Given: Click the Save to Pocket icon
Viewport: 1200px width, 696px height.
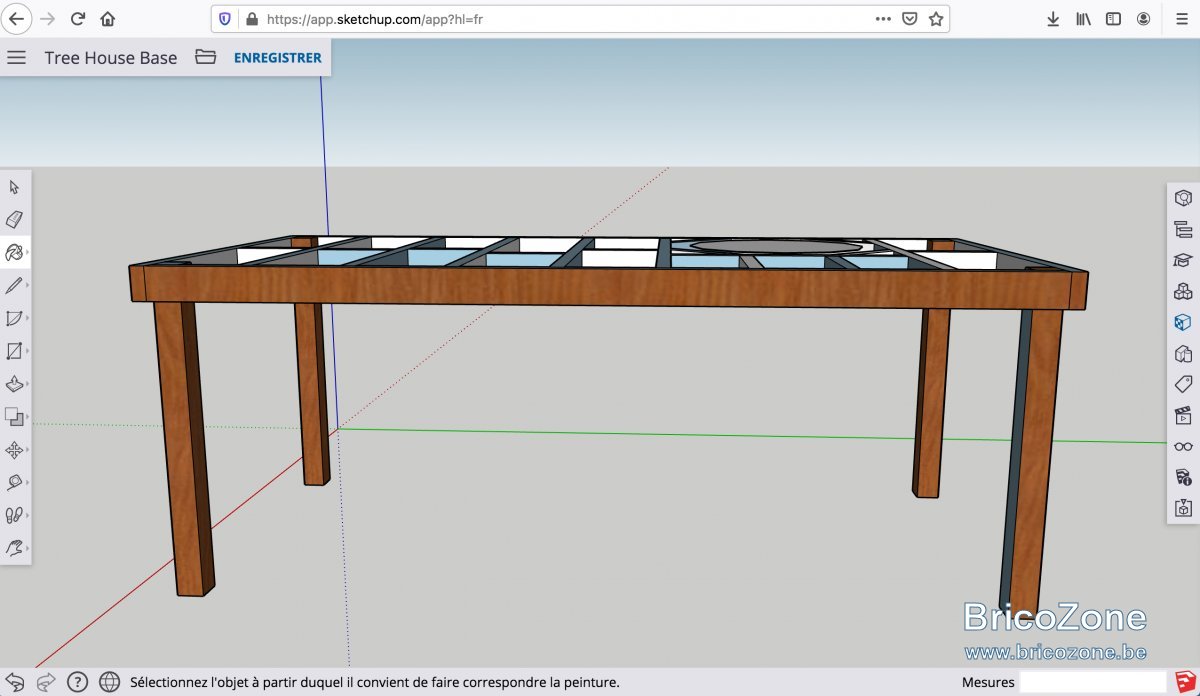Looking at the screenshot, I should click(910, 19).
